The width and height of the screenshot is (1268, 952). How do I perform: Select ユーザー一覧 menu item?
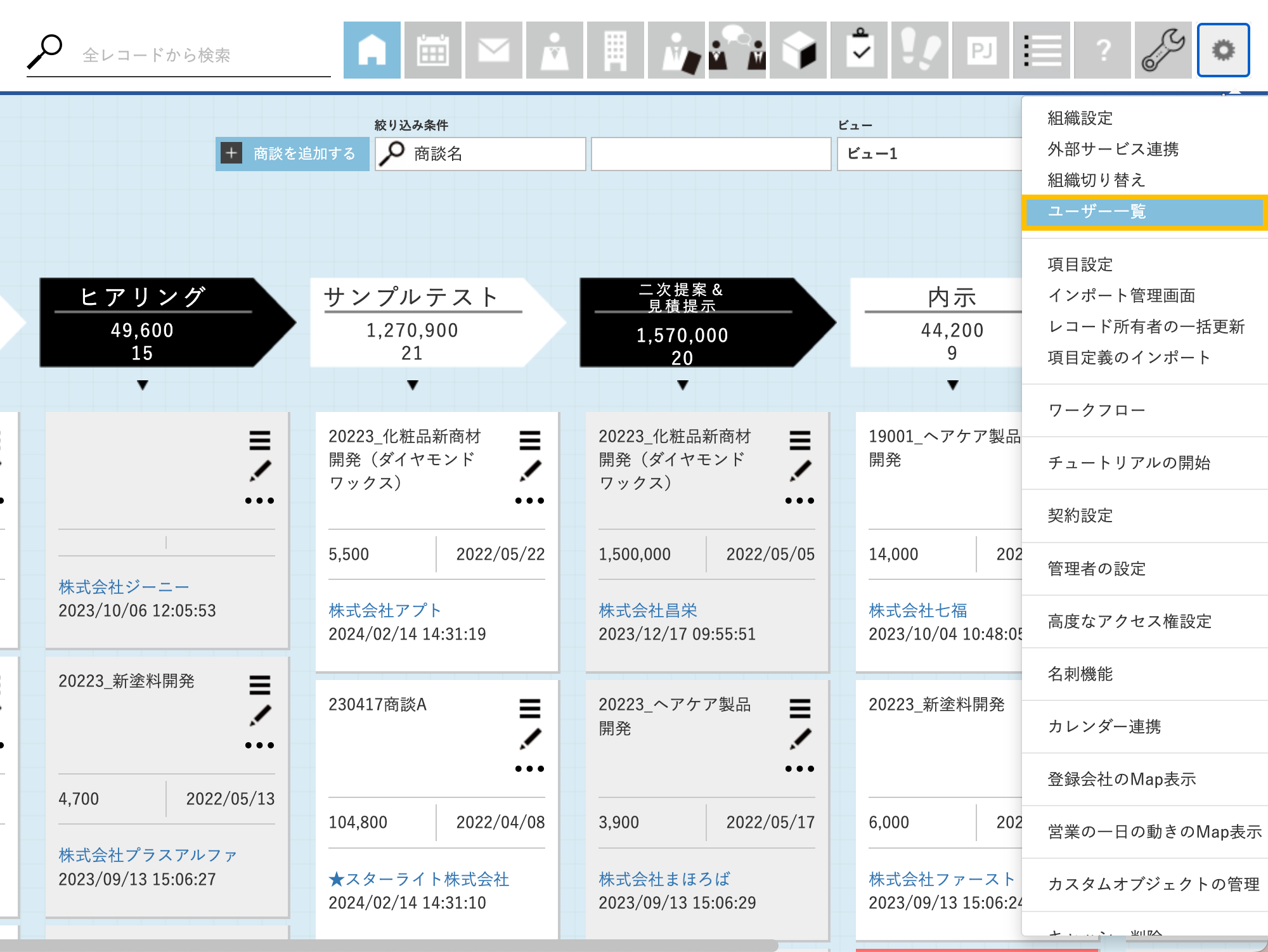(1144, 212)
